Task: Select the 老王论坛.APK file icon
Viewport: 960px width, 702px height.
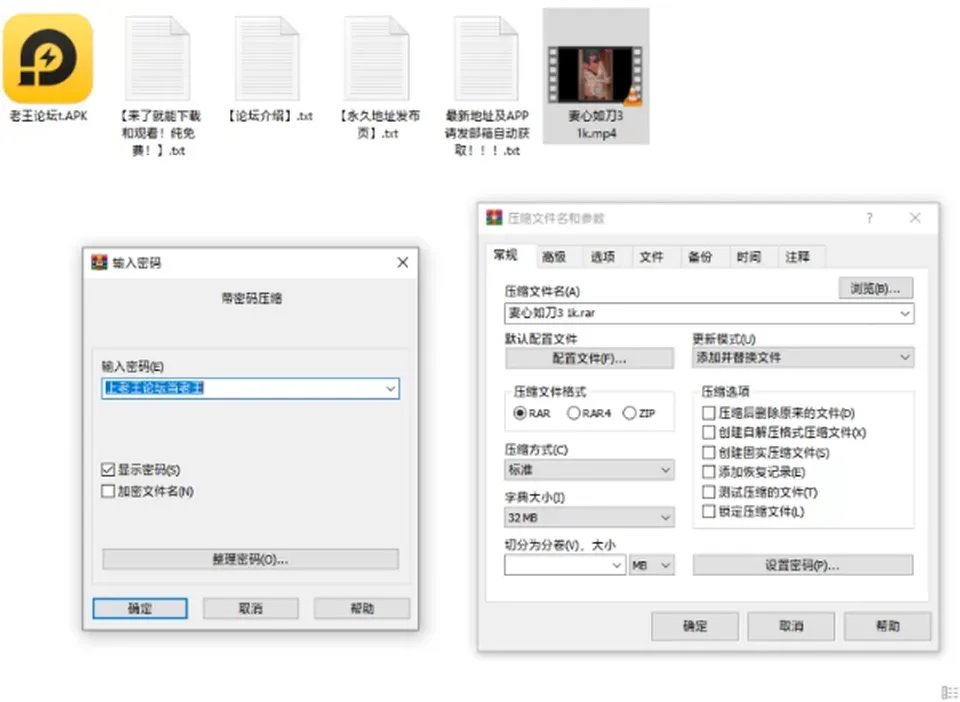Action: click(48, 59)
